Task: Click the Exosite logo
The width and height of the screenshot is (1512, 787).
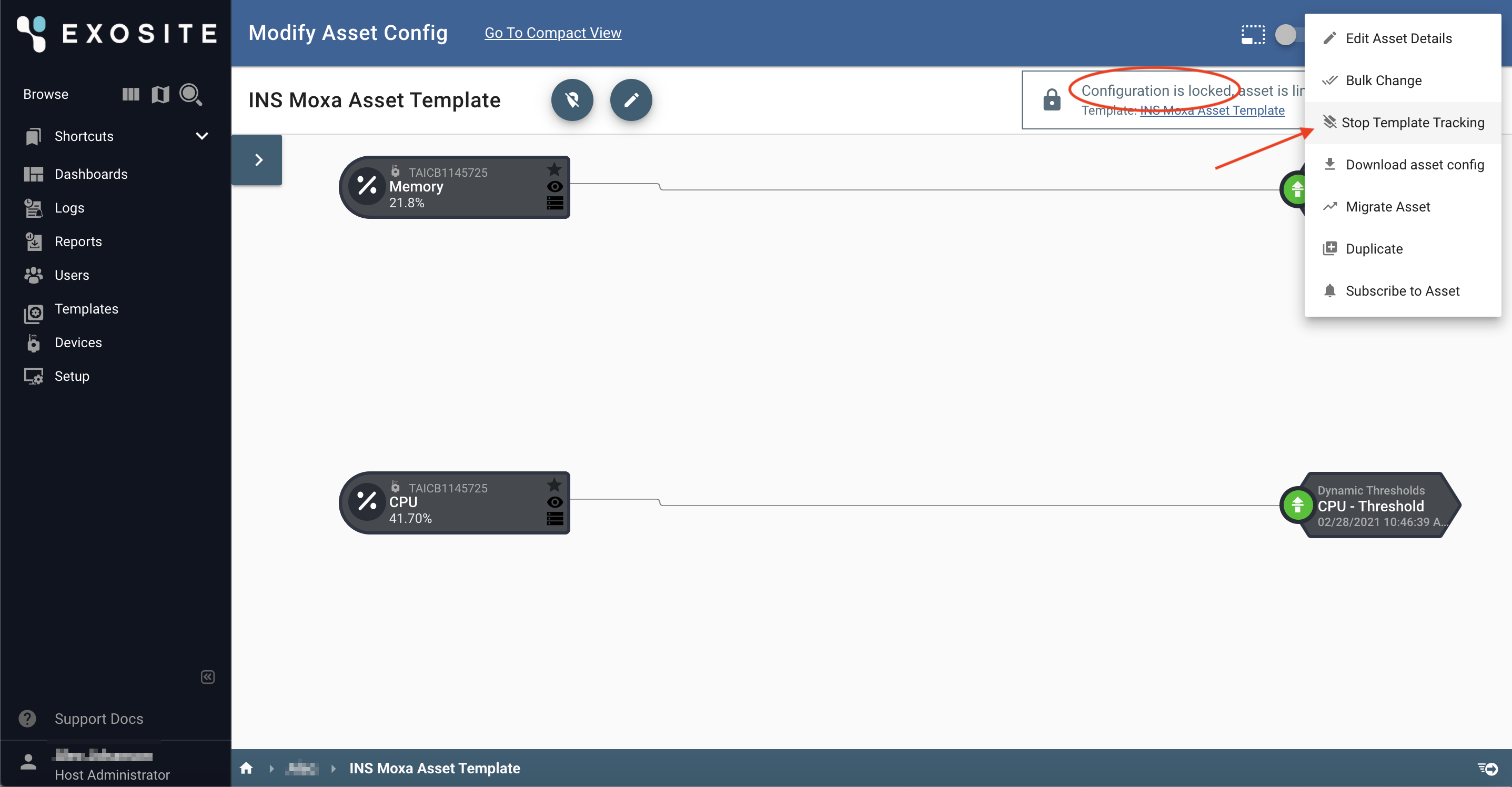Action: pyautogui.click(x=117, y=34)
